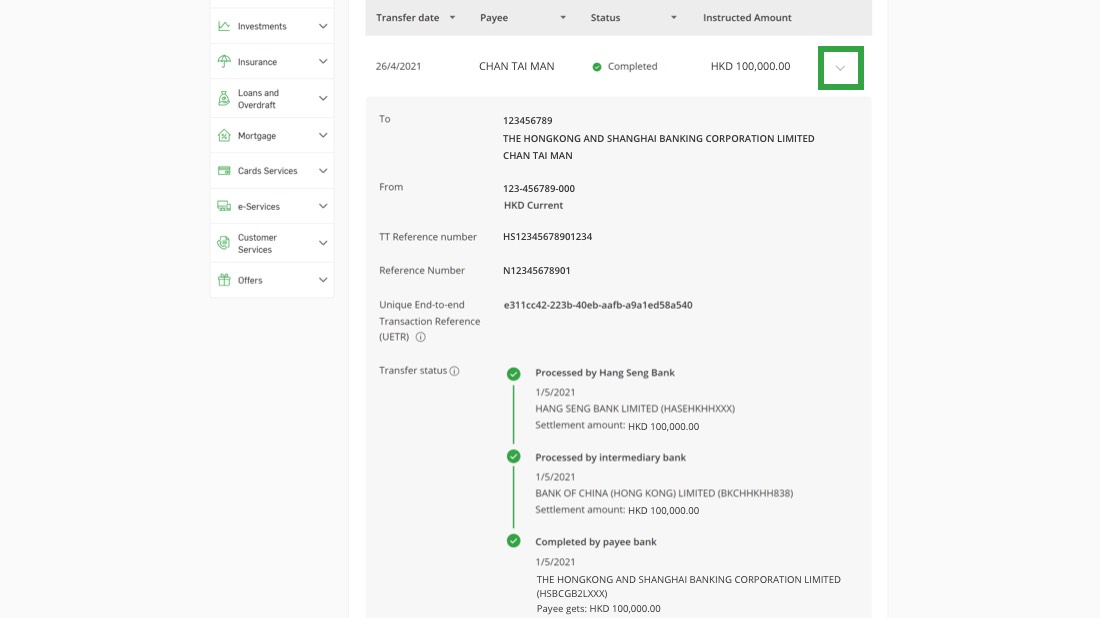This screenshot has width=1100, height=618.
Task: Open e-Services in the sidebar
Action: tap(272, 206)
